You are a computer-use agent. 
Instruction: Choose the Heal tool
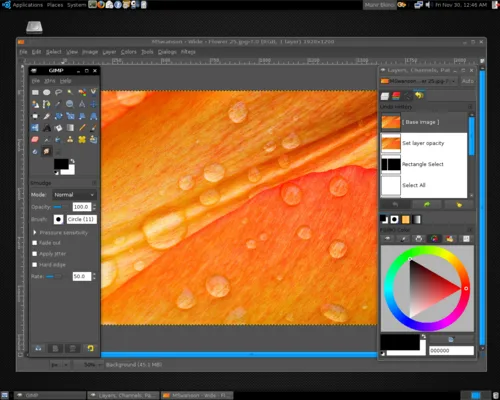(x=82, y=139)
